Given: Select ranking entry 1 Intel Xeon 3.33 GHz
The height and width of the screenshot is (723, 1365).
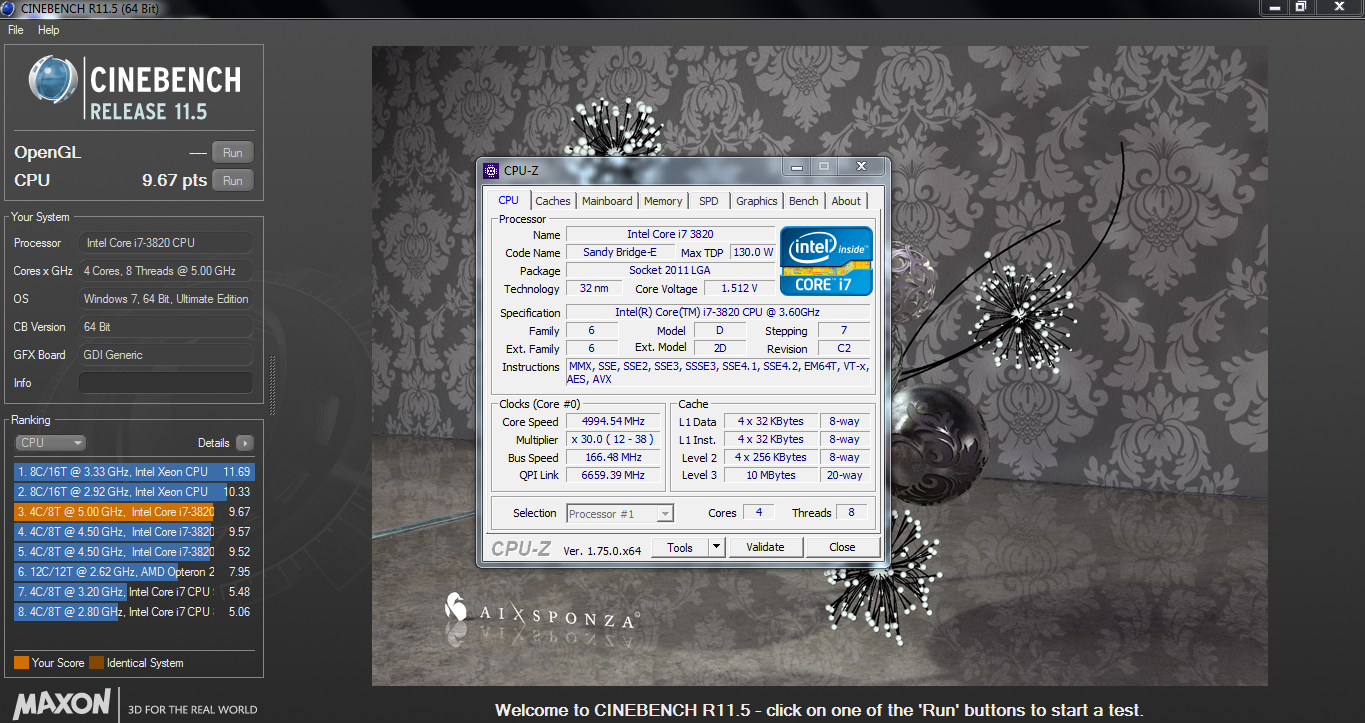Looking at the screenshot, I should [x=134, y=472].
